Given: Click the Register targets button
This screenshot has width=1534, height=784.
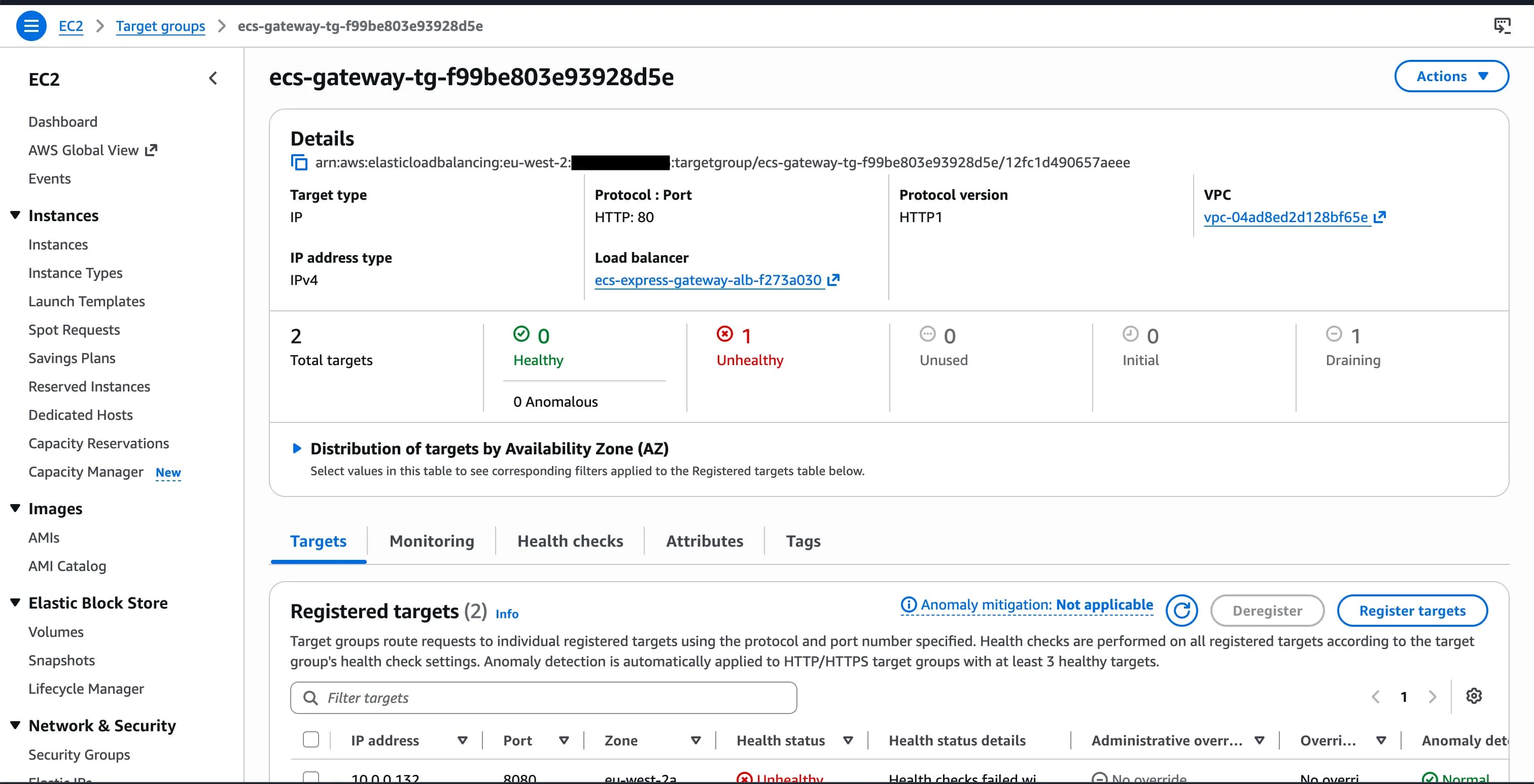Looking at the screenshot, I should pyautogui.click(x=1412, y=610).
